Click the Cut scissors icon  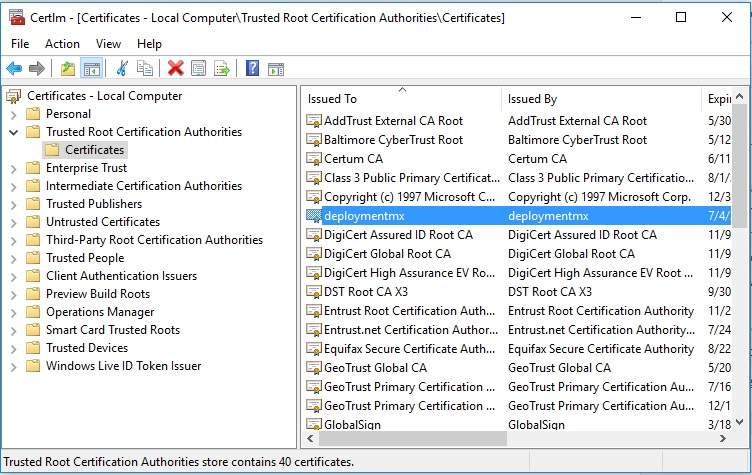click(122, 68)
